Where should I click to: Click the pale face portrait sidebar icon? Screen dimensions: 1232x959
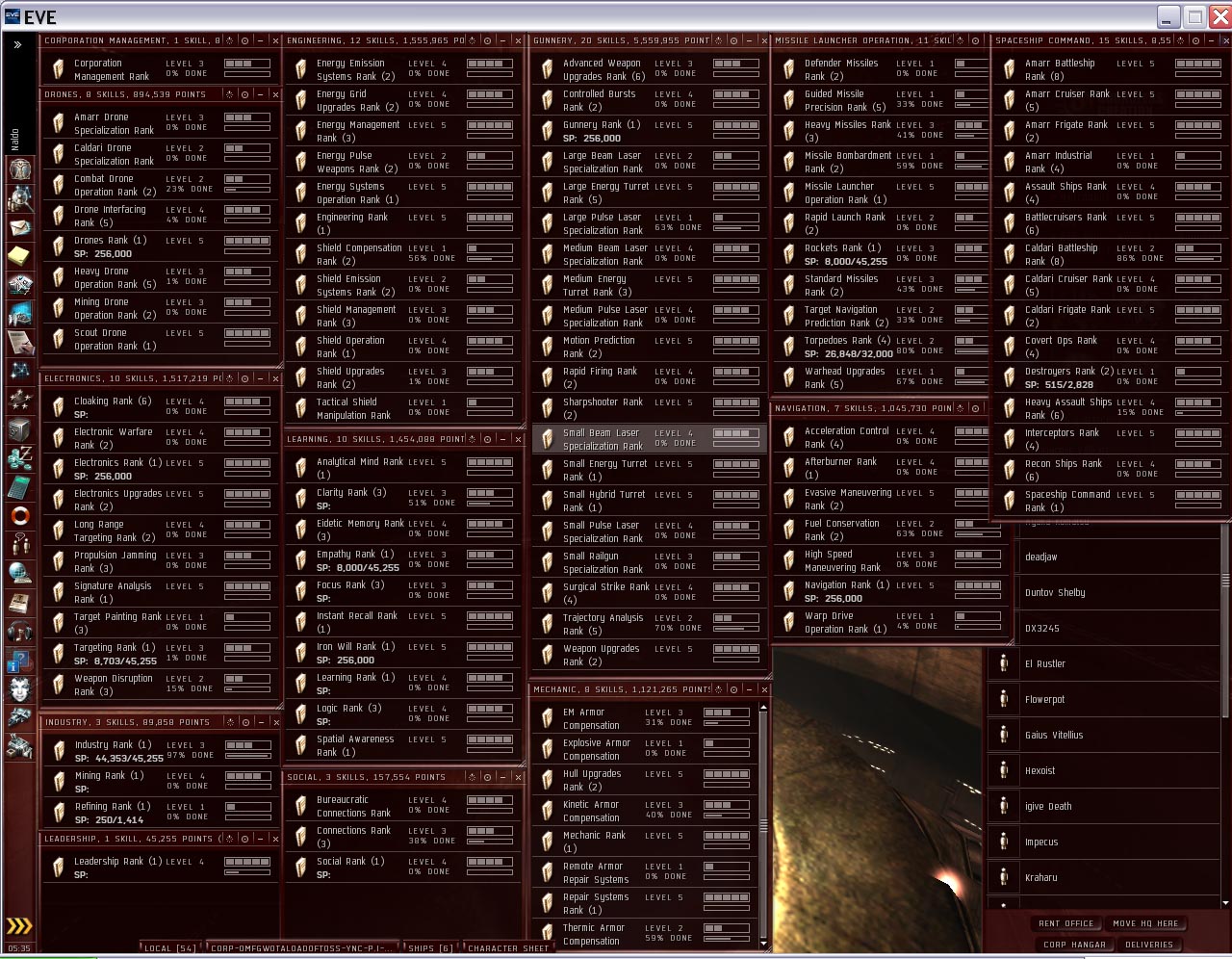point(20,689)
